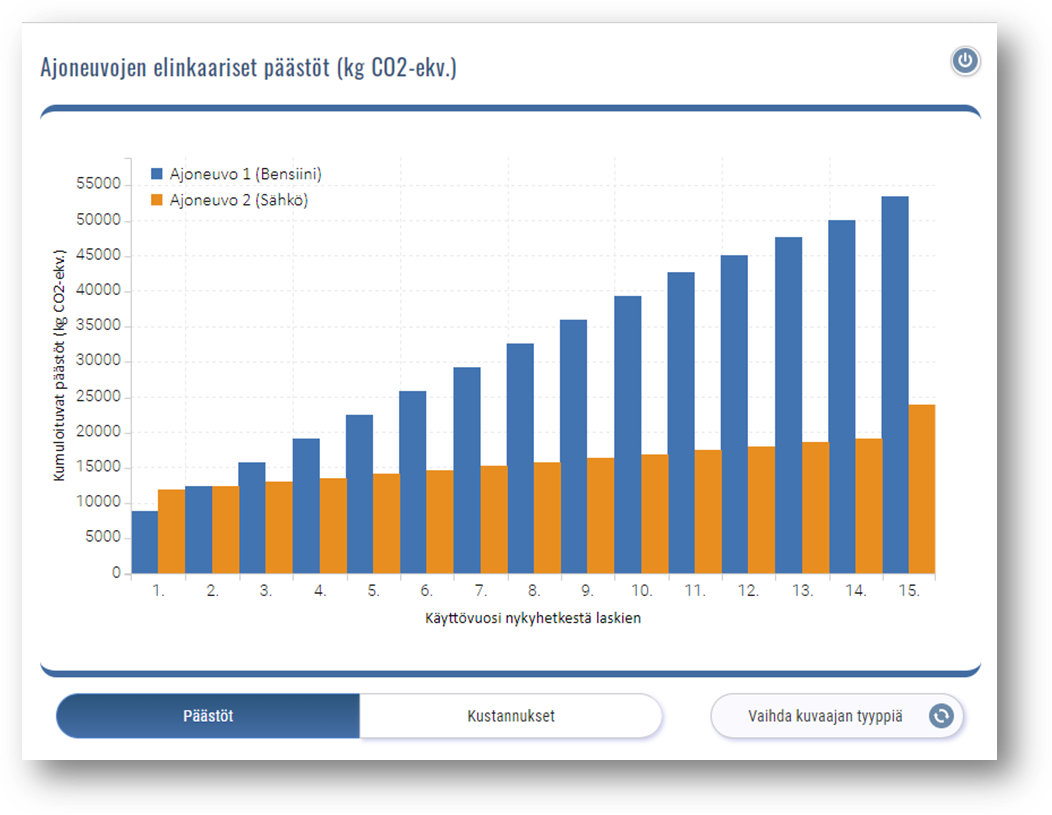Screen dimensions: 1052x815
Task: Click the orange legend square for Sähkö
Action: pos(157,200)
